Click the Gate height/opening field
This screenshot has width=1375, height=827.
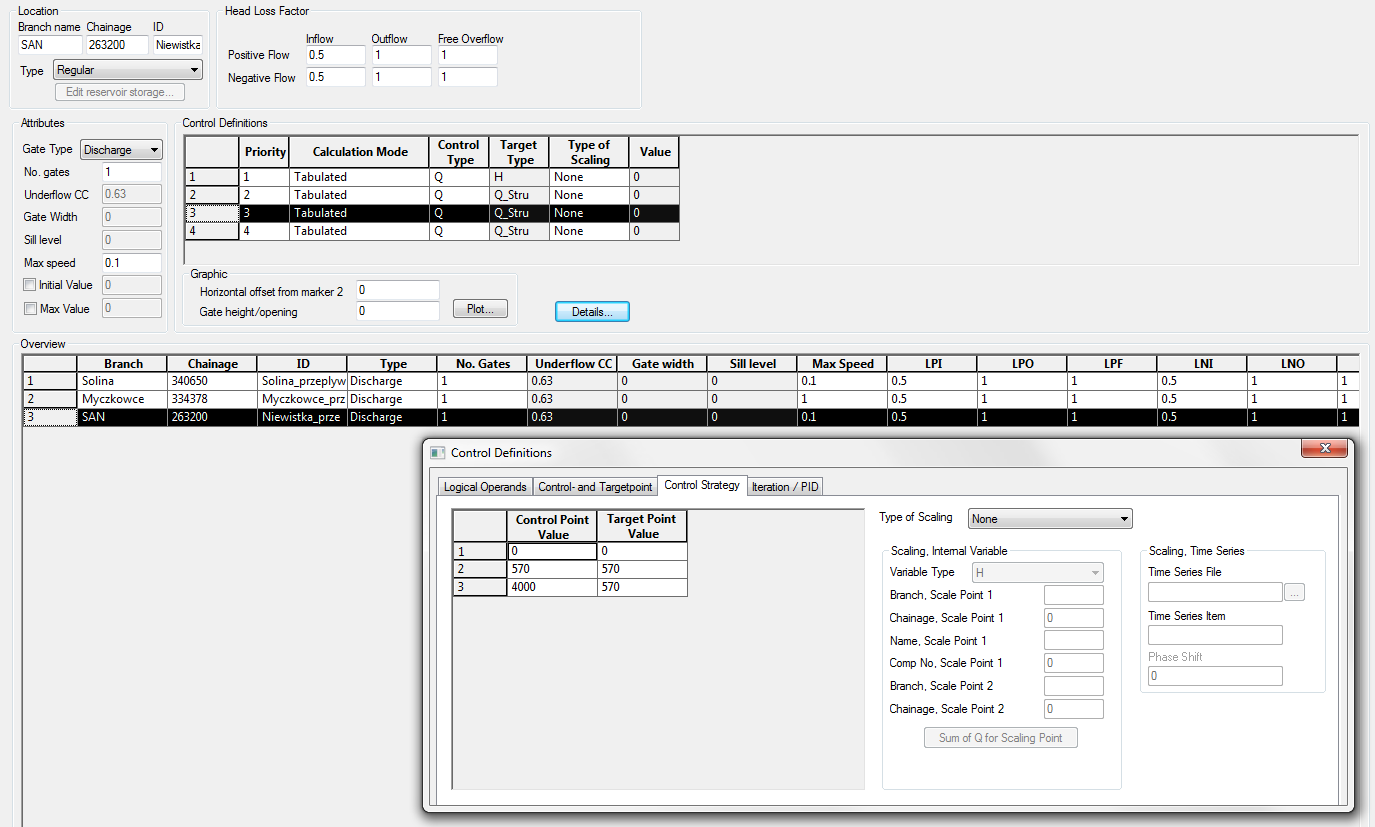point(397,311)
